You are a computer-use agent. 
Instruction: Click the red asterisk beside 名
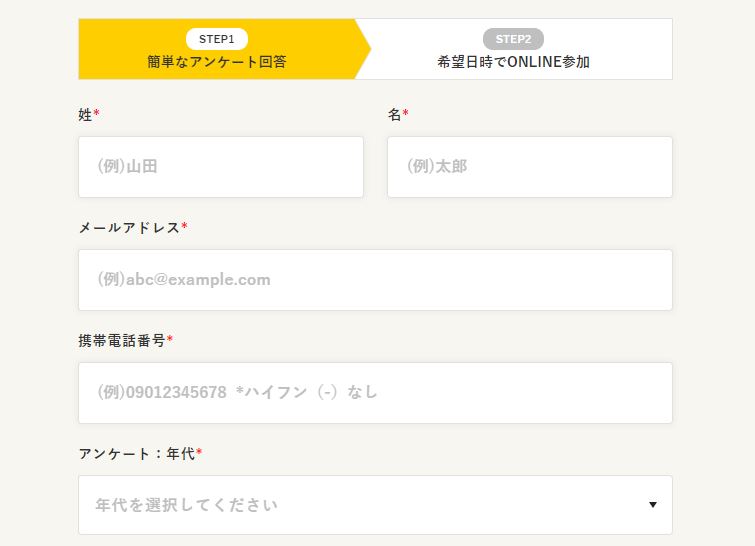click(x=405, y=114)
